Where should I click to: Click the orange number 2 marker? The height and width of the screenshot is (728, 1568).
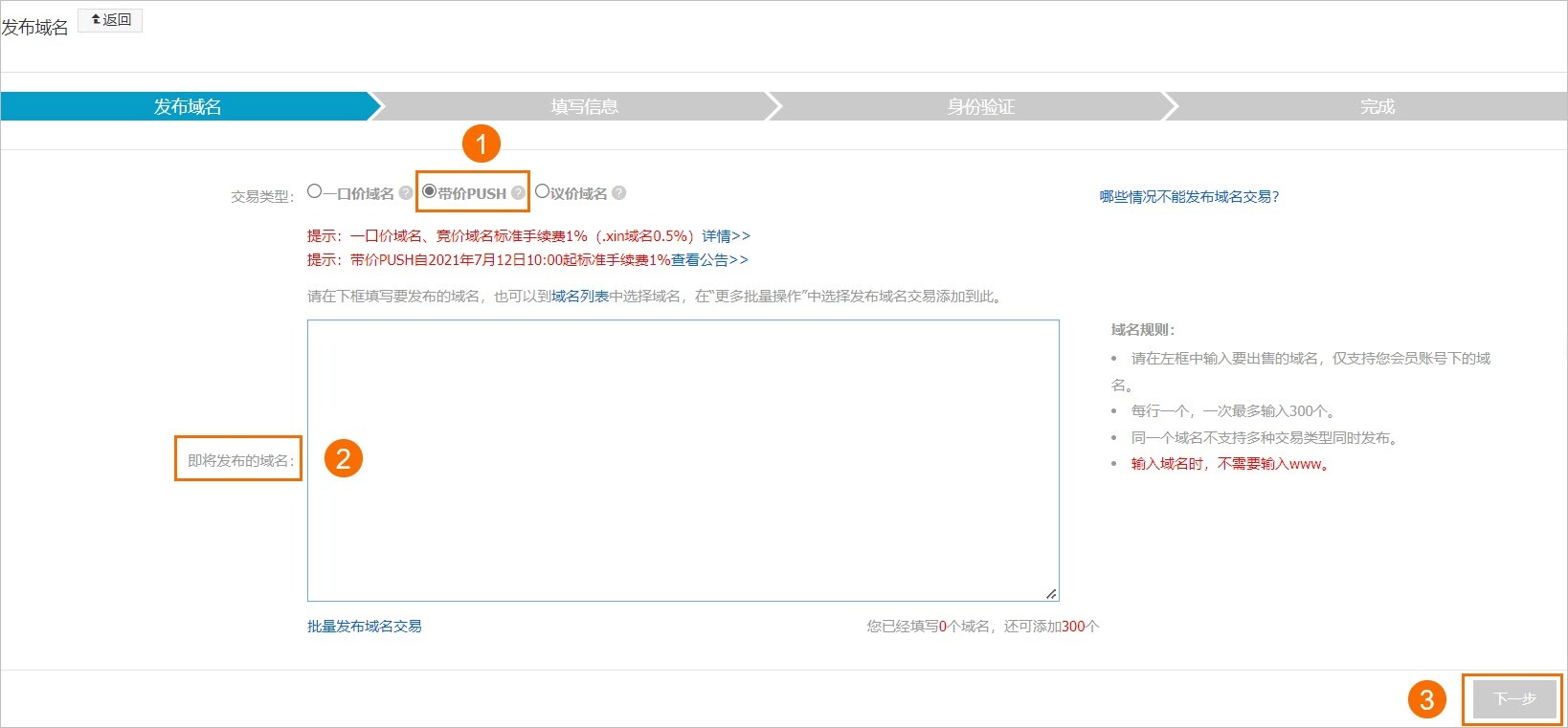pyautogui.click(x=343, y=459)
